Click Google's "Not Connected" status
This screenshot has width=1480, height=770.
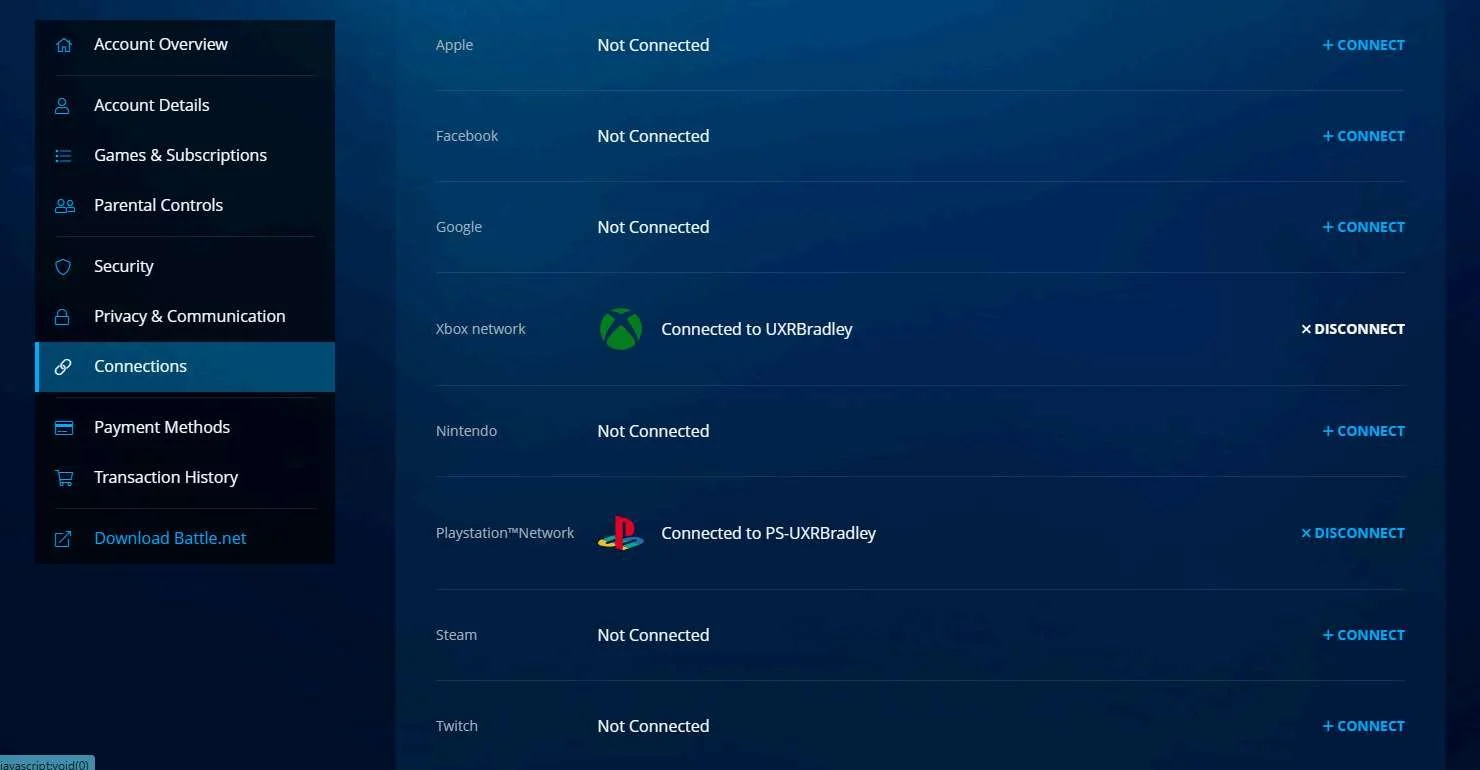(654, 227)
